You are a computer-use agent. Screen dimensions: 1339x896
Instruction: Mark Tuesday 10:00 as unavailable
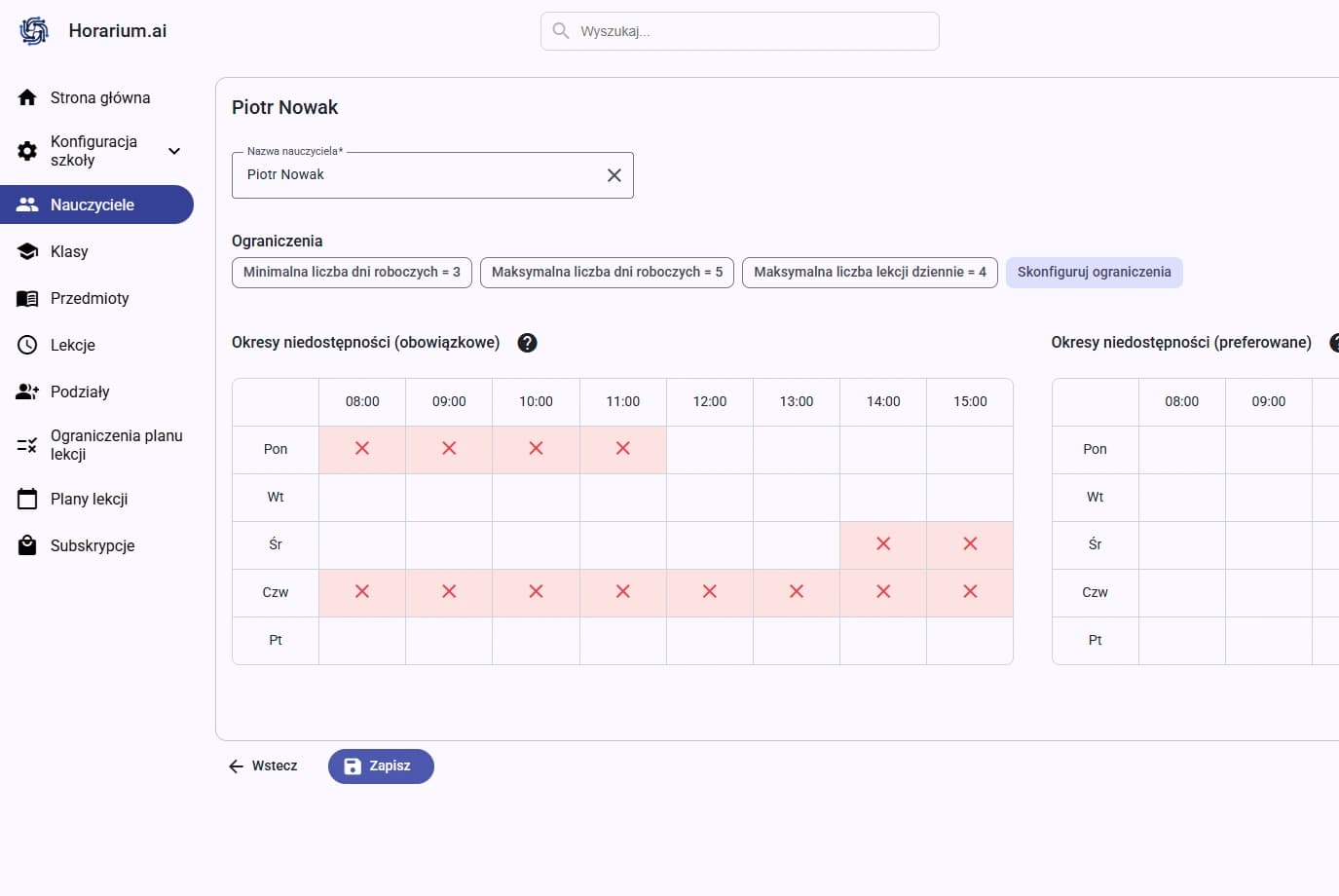pyautogui.click(x=536, y=497)
